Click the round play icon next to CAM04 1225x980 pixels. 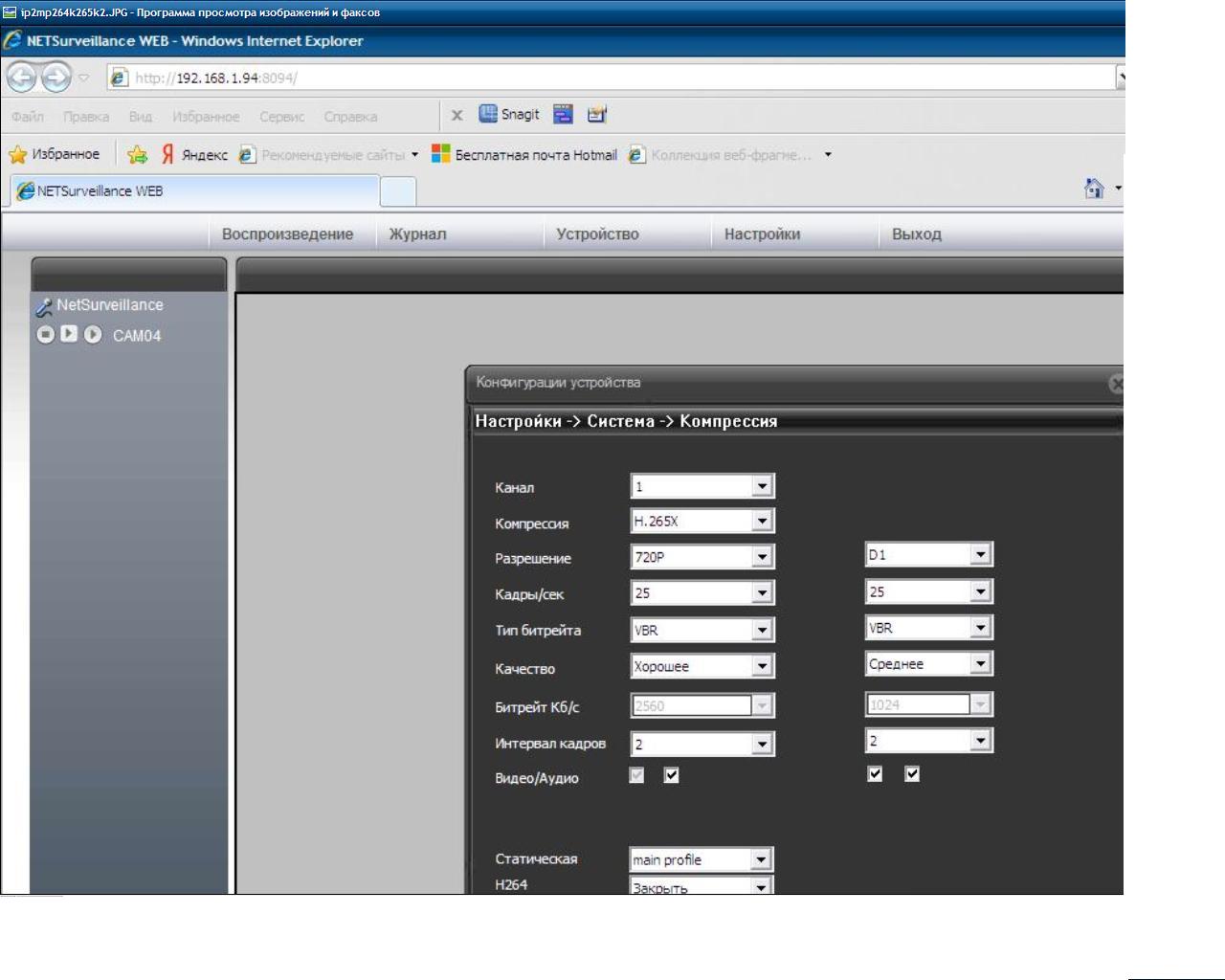point(92,334)
